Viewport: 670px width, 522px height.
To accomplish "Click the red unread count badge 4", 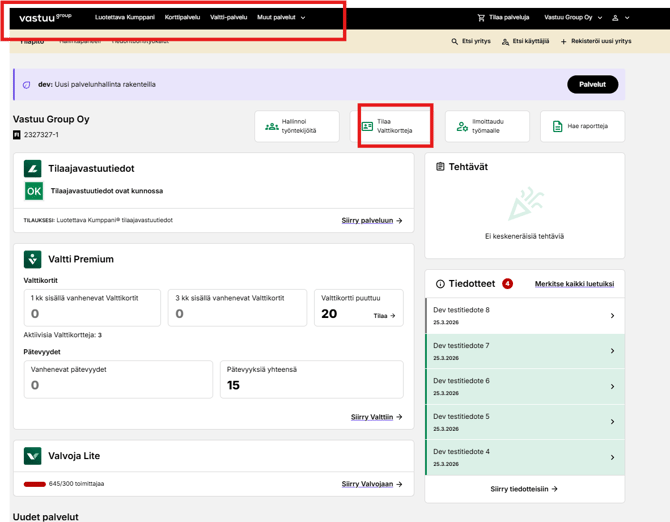I will [x=507, y=284].
